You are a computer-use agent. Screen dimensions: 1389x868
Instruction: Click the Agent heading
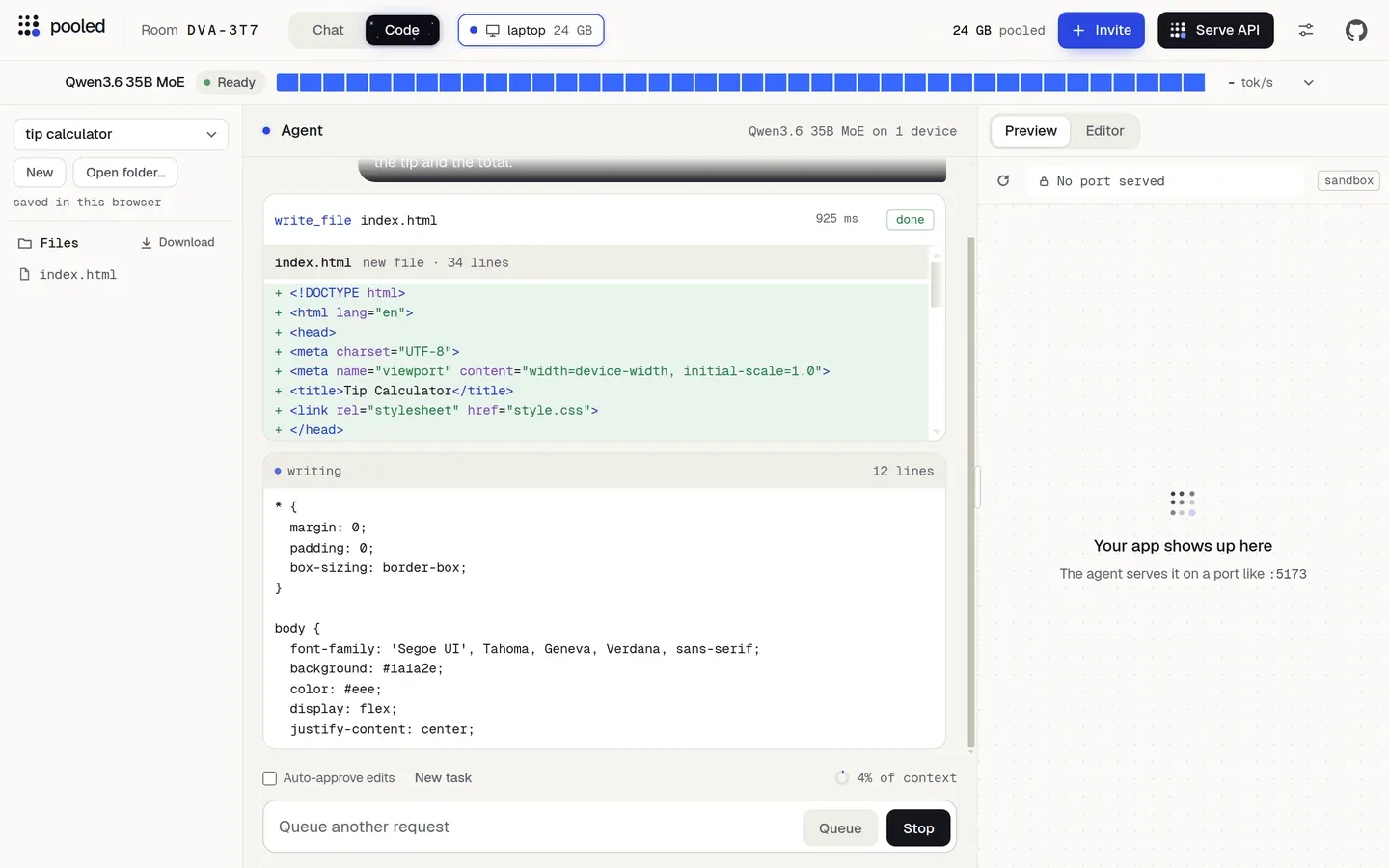pyautogui.click(x=301, y=130)
